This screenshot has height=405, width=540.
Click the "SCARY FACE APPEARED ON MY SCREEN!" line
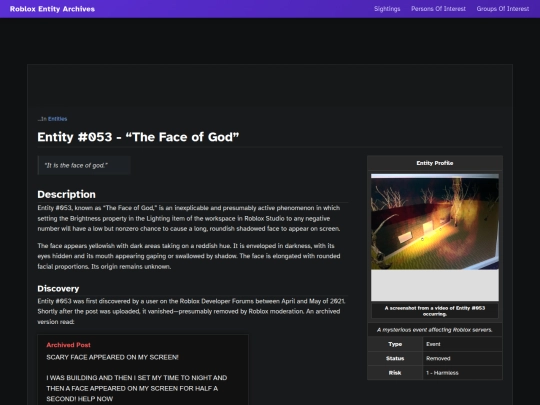coord(112,357)
